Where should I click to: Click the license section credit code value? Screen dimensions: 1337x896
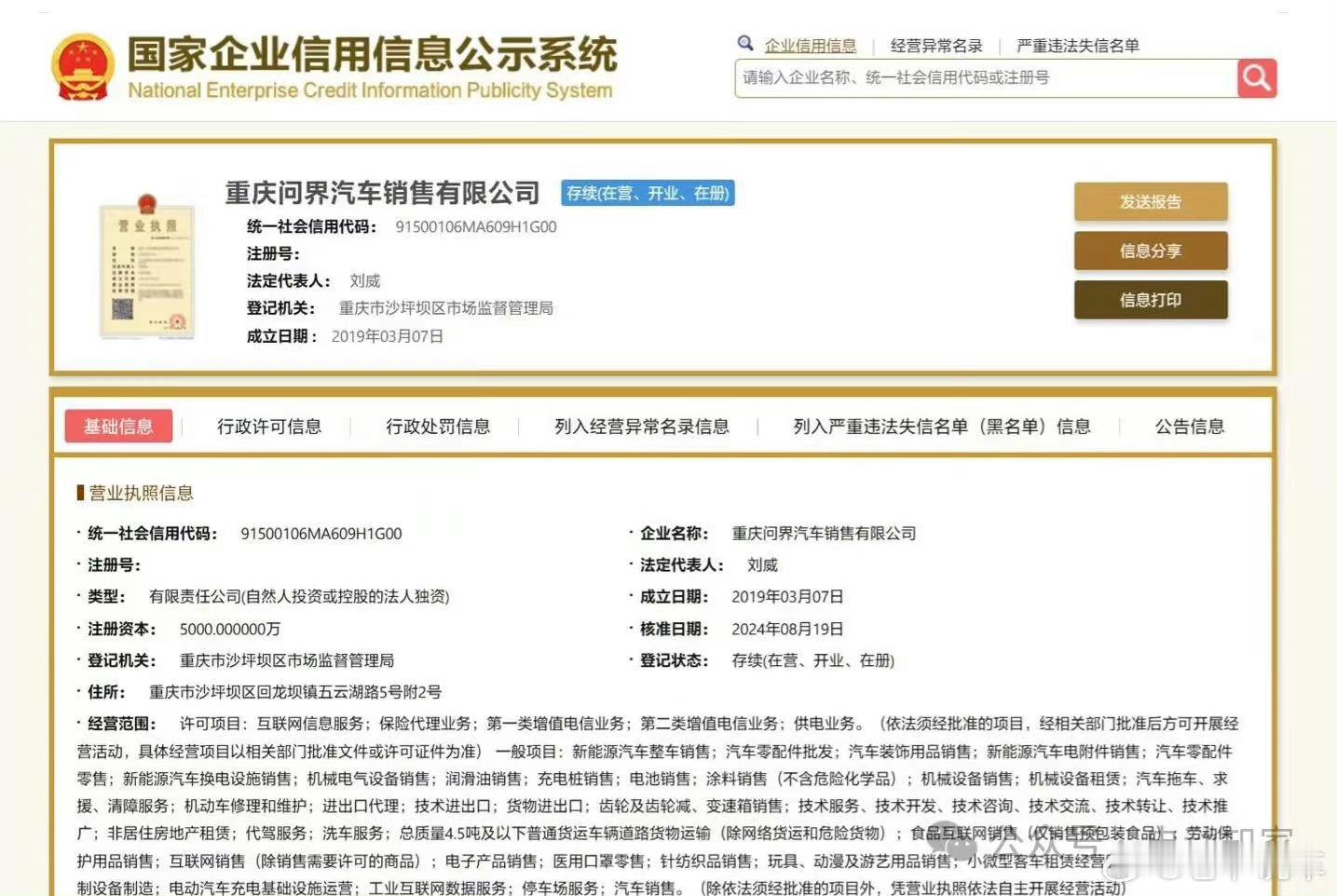321,534
